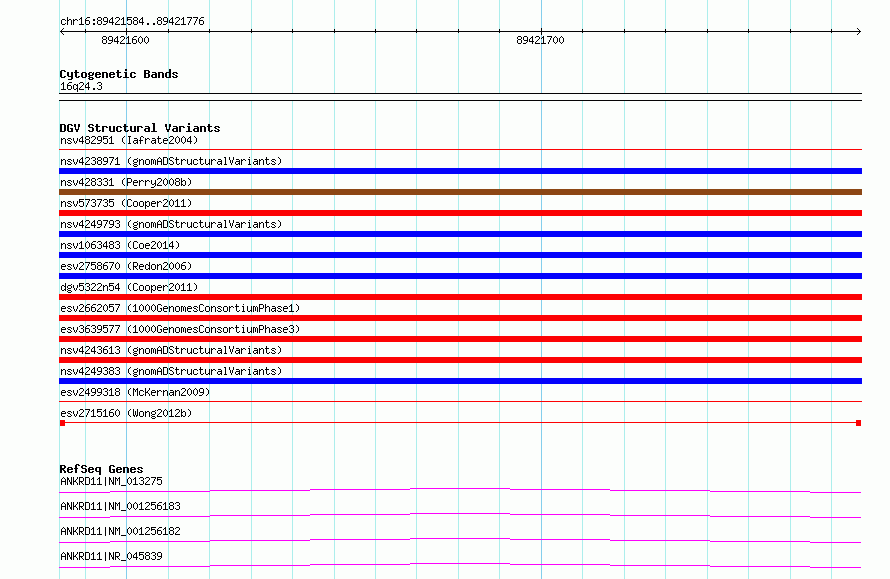Click the 89421600 ruler coordinate label
The height and width of the screenshot is (579, 890).
click(x=125, y=40)
